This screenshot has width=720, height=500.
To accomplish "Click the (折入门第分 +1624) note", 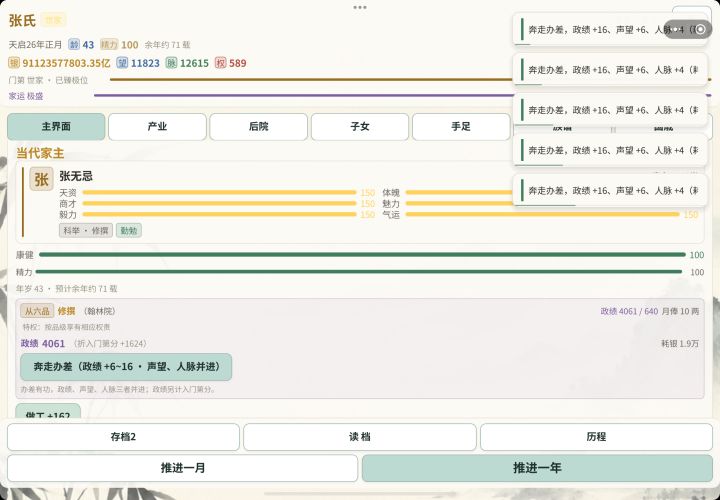I will [x=109, y=343].
